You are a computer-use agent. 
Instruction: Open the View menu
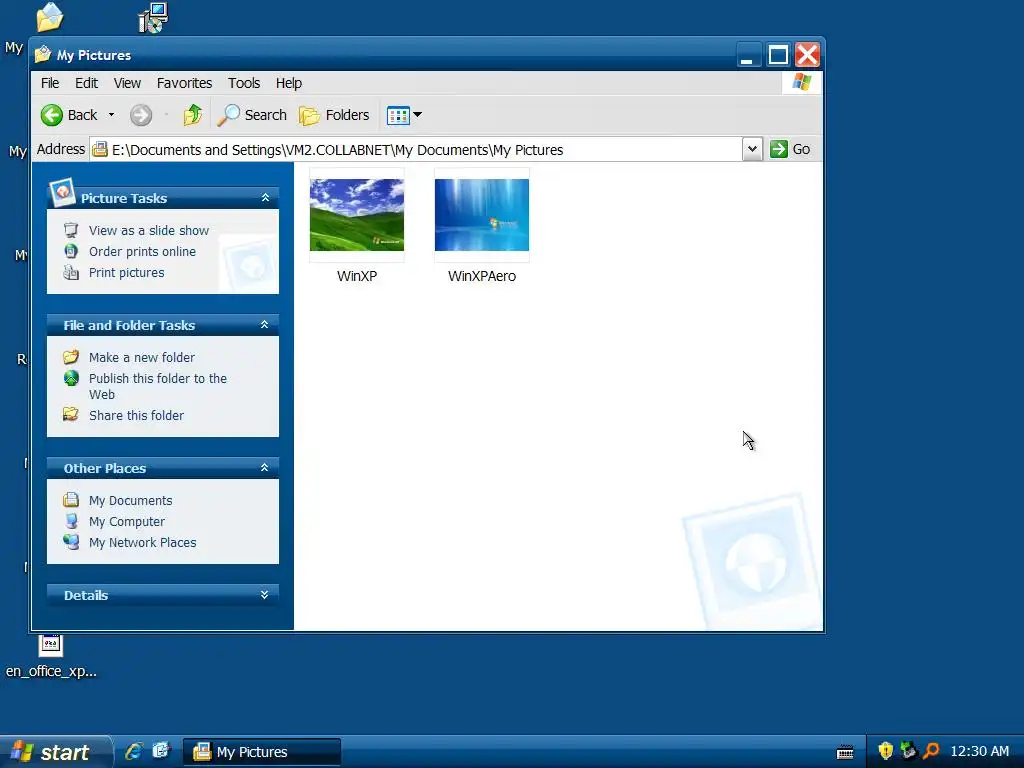click(127, 83)
